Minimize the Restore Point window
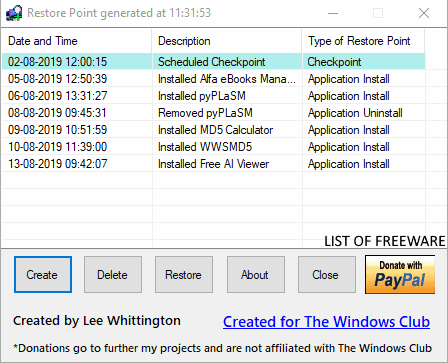 tap(333, 13)
